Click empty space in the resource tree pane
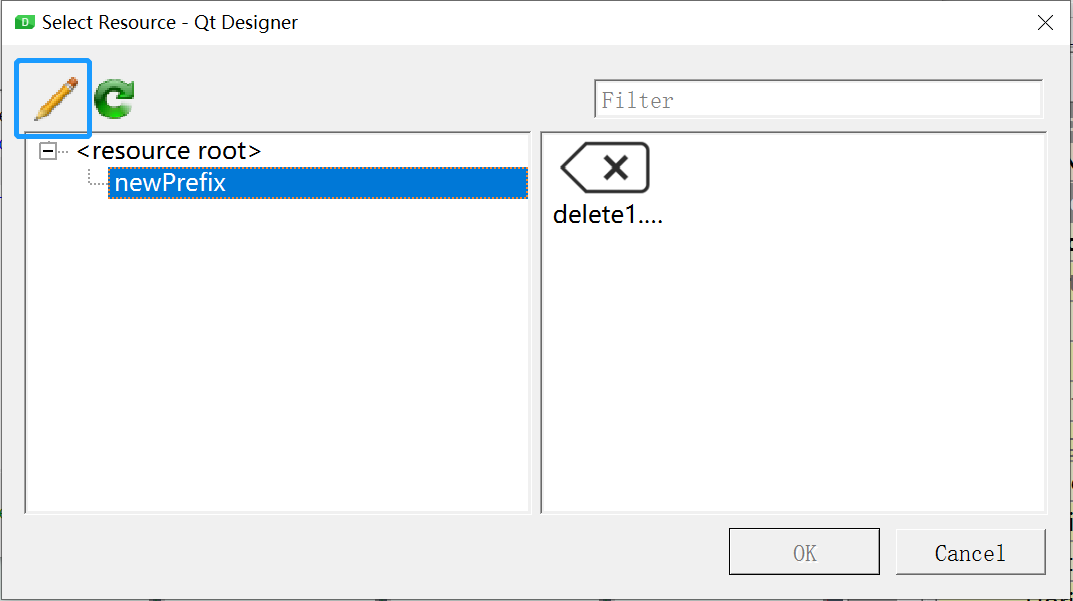1073x601 pixels. pos(277,356)
